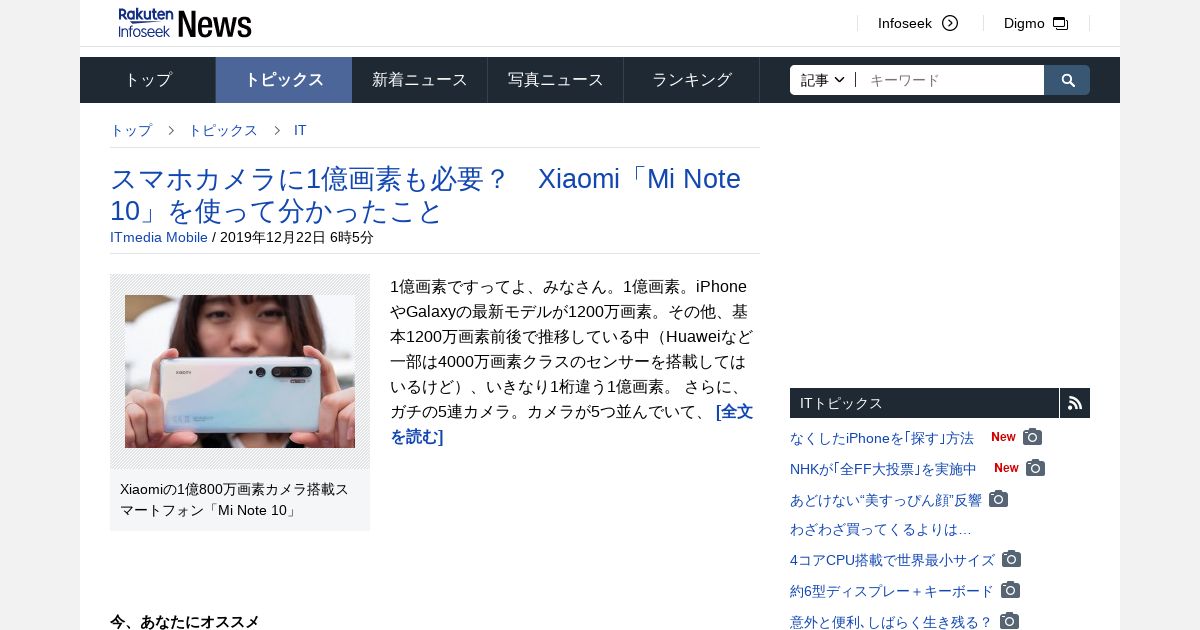Click camera icon beside NHKが「全FF大投票」を実施中
This screenshot has height=630, width=1200.
point(1036,468)
